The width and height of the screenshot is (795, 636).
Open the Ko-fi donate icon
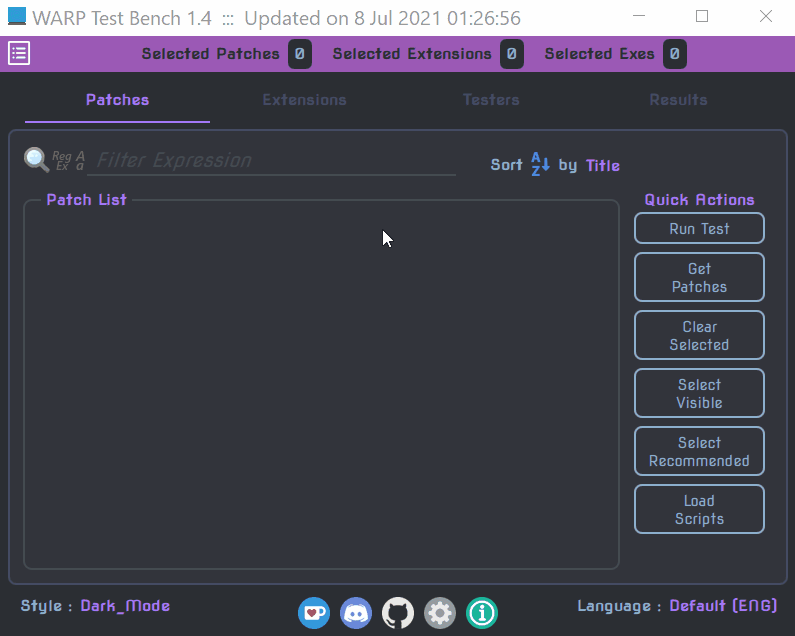pos(314,613)
